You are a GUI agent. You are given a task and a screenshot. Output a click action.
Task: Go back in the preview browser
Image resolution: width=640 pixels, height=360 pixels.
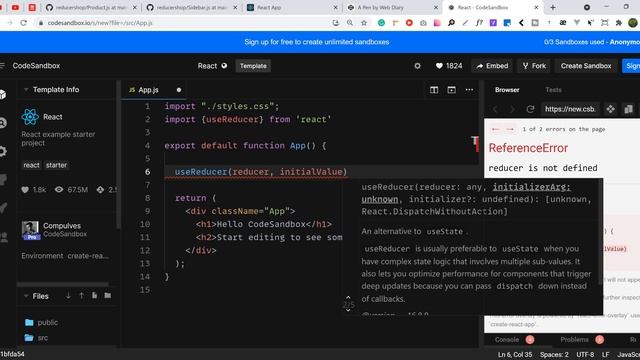496,109
